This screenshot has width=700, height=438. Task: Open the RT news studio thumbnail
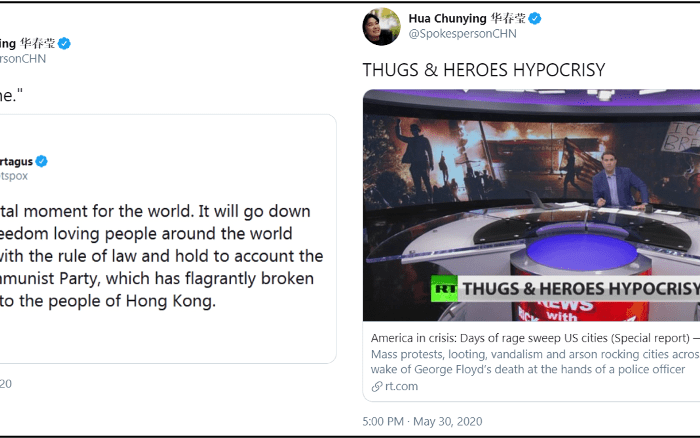pos(531,205)
